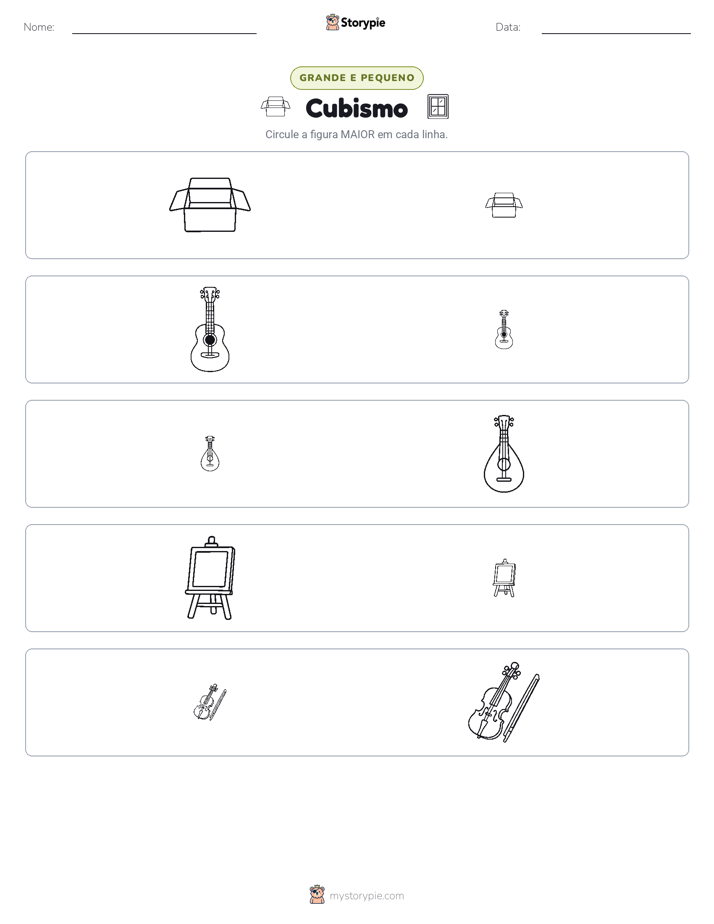Choose the large violin with bow

coord(504,702)
